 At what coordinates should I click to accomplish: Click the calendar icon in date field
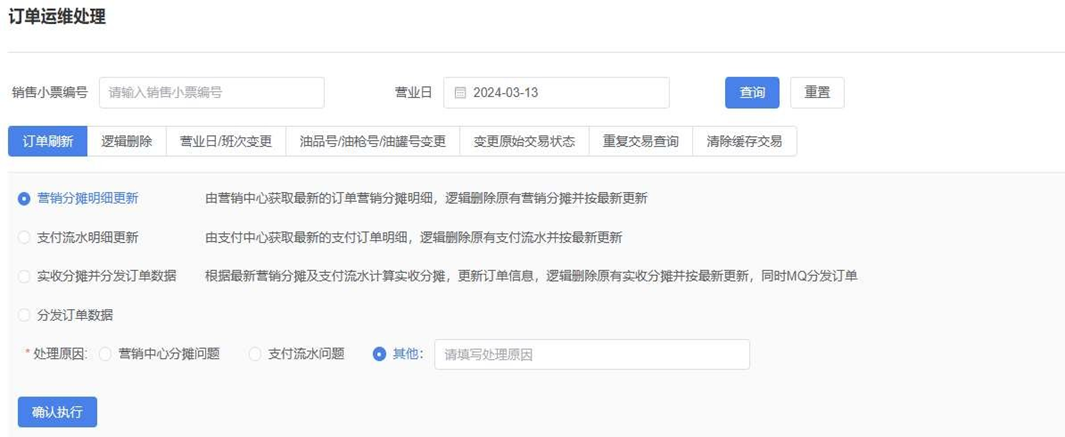coord(460,93)
